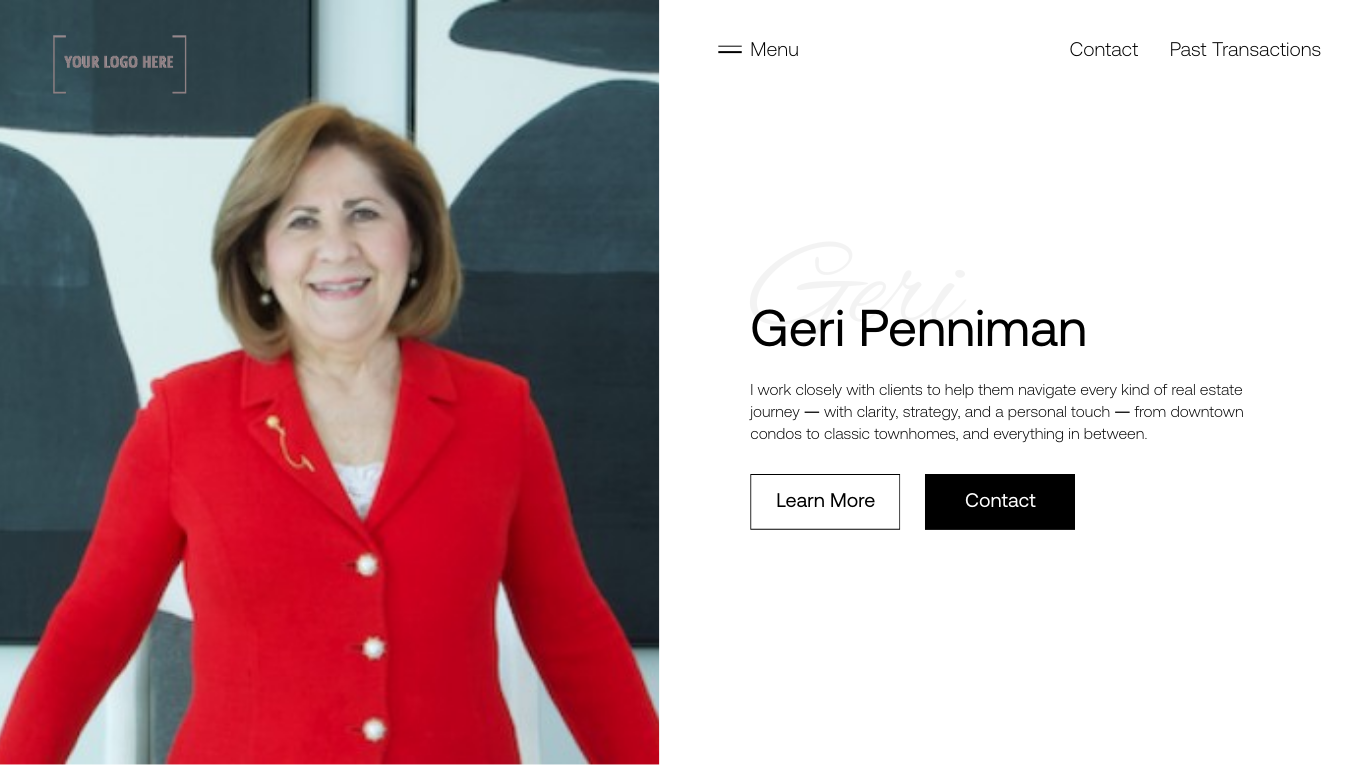1366x768 pixels.
Task: Go to Past Transactions page
Action: click(x=1245, y=49)
